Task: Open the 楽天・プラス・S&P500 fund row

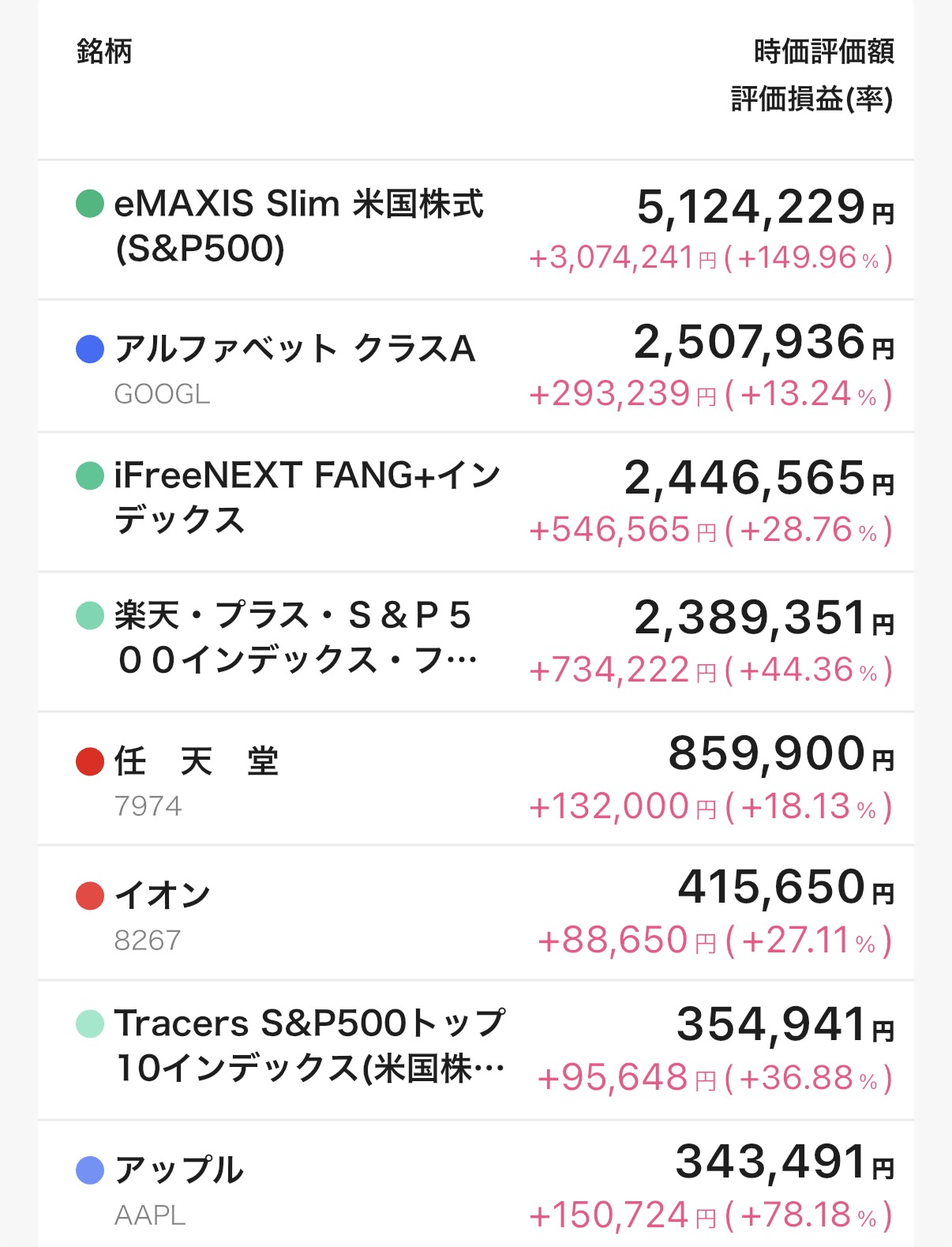Action: click(476, 642)
